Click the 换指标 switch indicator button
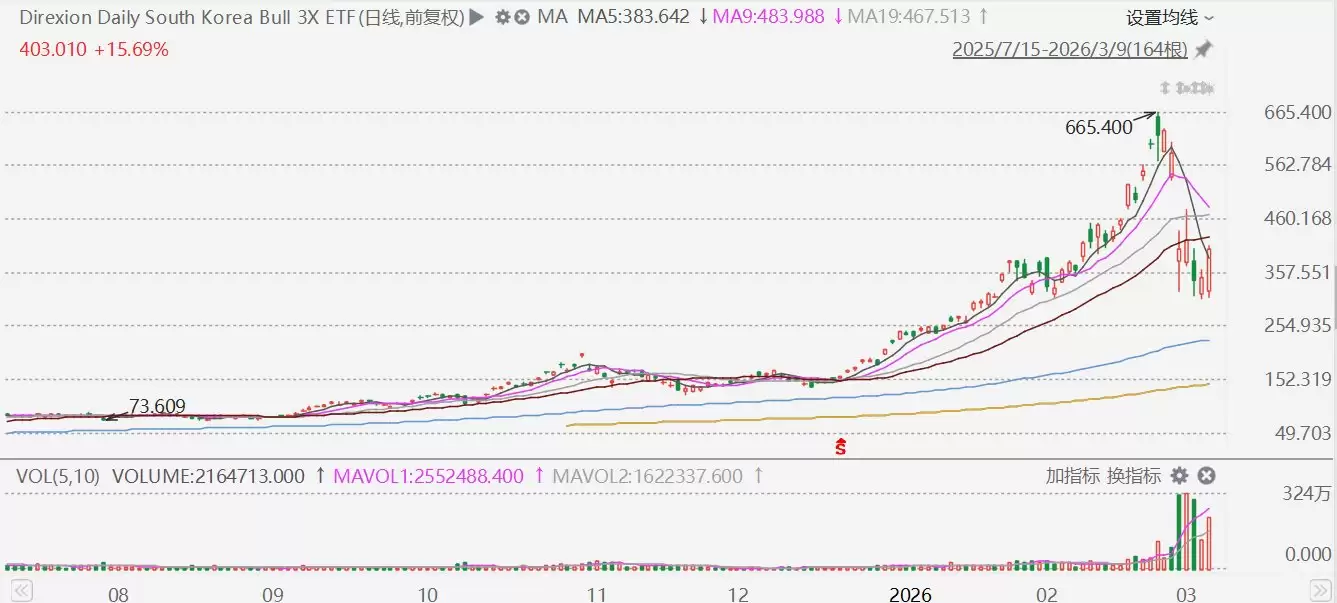 [1133, 476]
